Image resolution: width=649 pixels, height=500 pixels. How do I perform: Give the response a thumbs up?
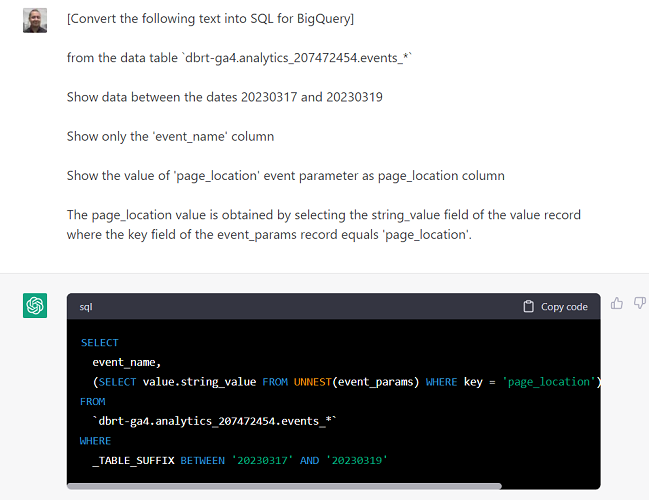point(617,303)
